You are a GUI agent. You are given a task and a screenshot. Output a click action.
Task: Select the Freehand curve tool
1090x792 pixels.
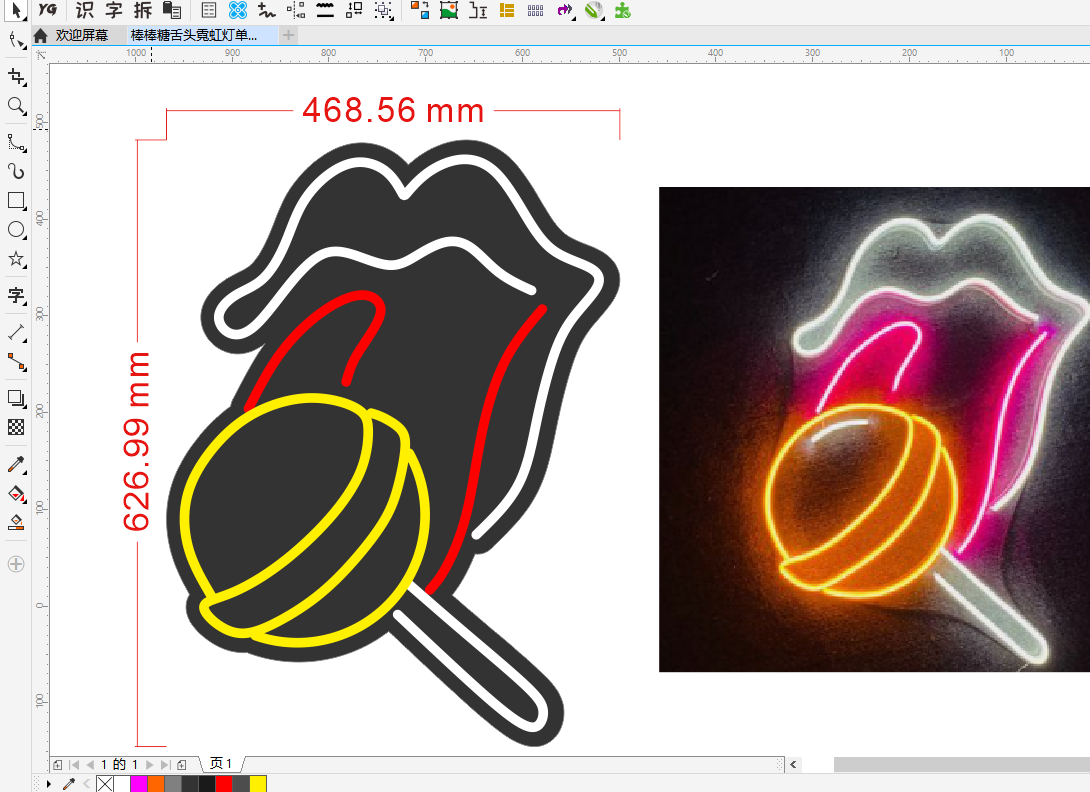click(x=16, y=143)
